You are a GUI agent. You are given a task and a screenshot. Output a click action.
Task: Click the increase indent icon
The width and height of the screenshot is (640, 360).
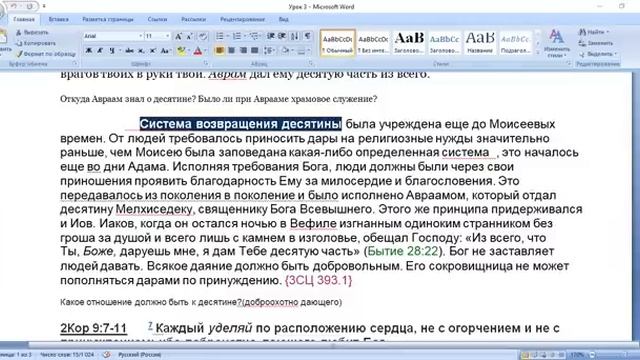point(282,36)
